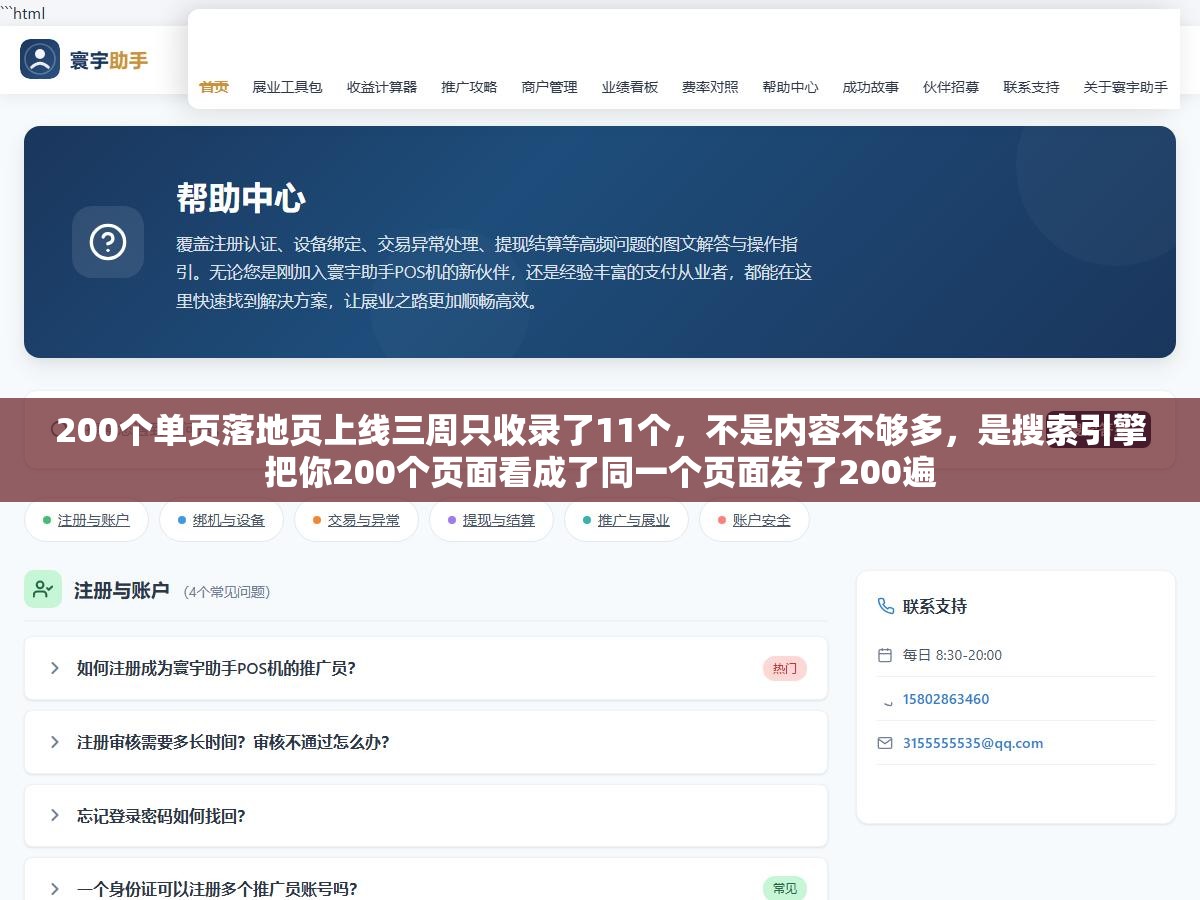Jump to 绑机与设备 category chip
This screenshot has height=900, width=1200.
(x=221, y=520)
